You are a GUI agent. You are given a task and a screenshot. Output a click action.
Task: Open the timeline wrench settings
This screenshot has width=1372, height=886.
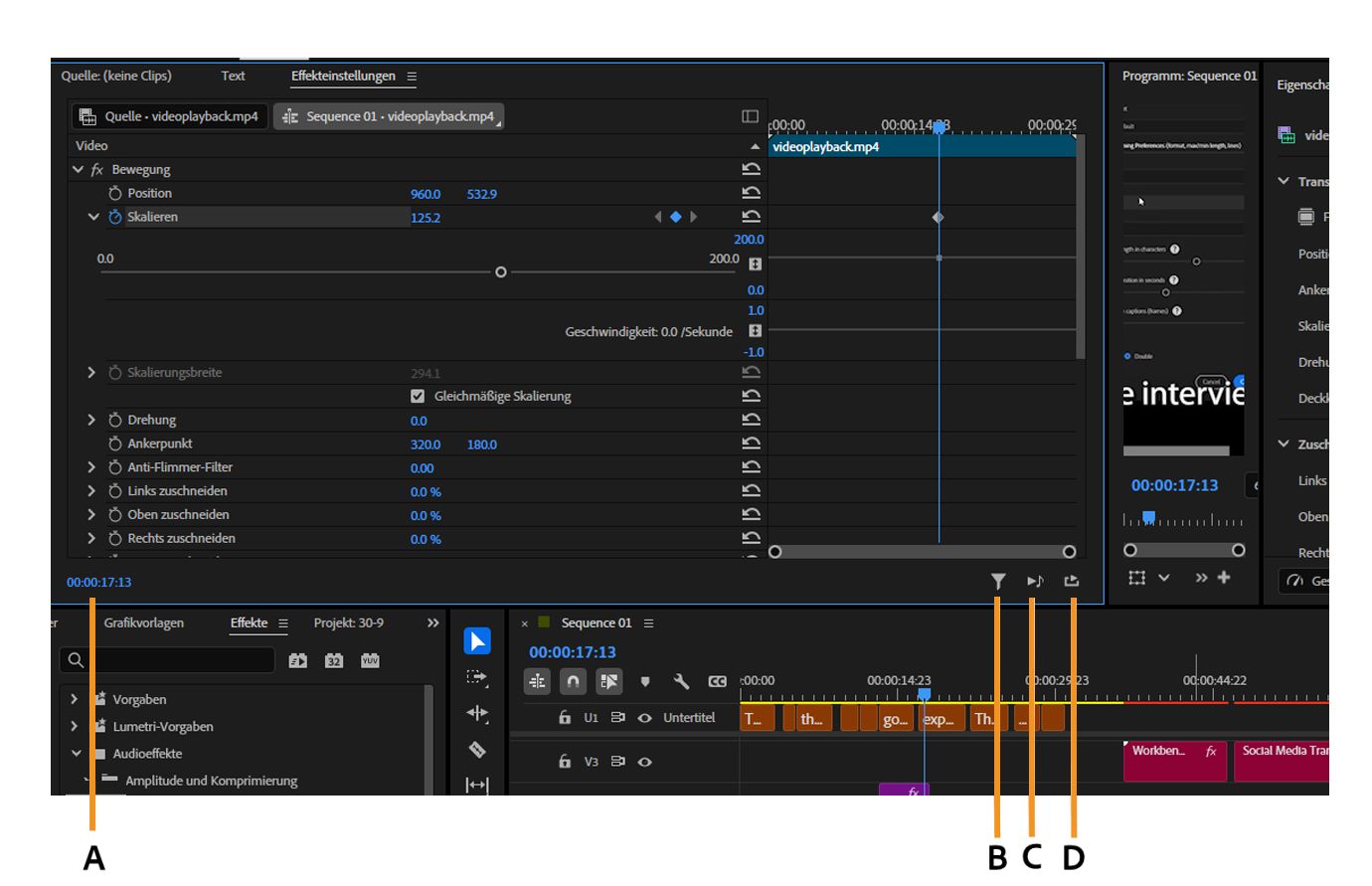coord(681,681)
